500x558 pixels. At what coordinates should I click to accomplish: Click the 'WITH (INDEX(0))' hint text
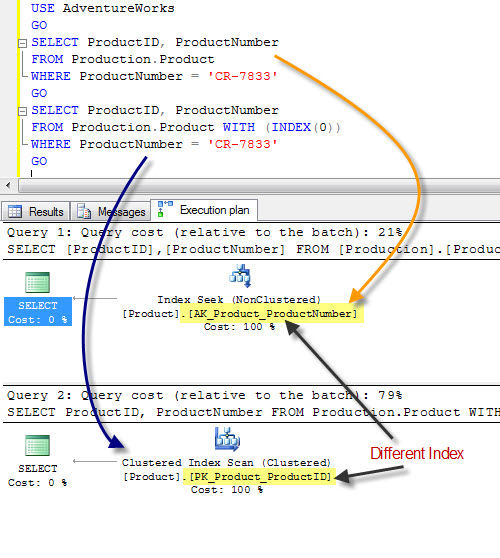(x=282, y=127)
